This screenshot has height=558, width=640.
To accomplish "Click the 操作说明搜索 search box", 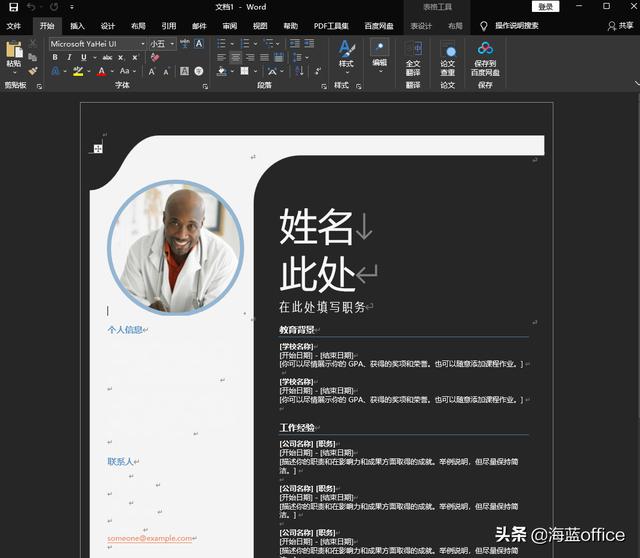I will pos(522,26).
